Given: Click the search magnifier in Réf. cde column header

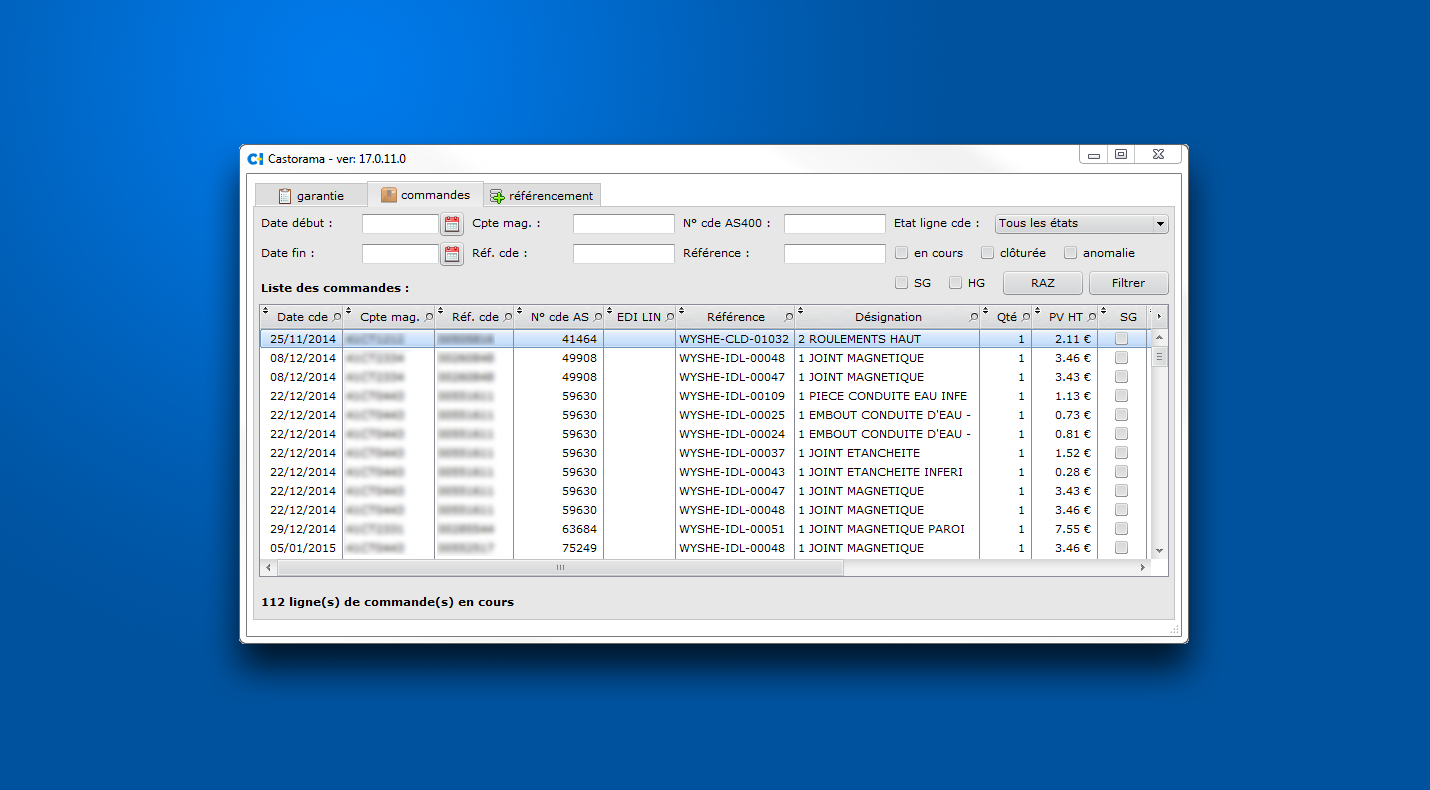Looking at the screenshot, I should point(507,317).
